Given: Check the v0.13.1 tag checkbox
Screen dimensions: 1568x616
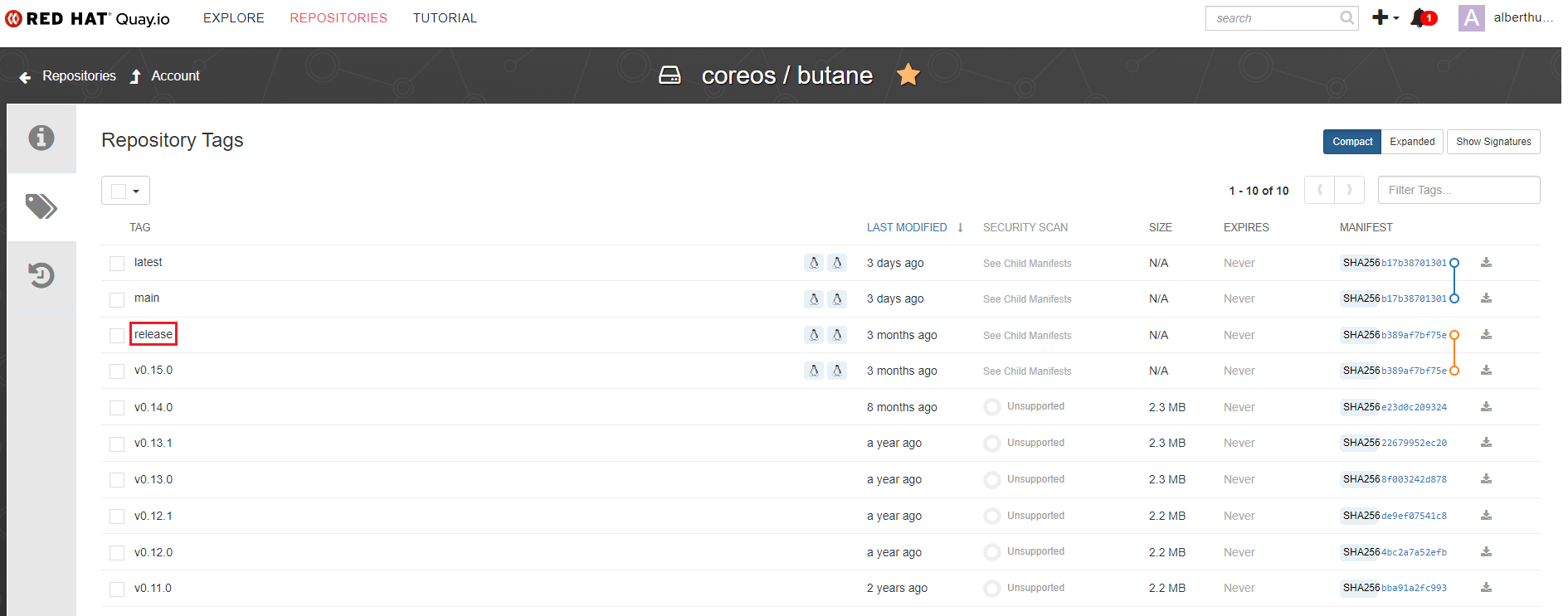Looking at the screenshot, I should coord(117,444).
